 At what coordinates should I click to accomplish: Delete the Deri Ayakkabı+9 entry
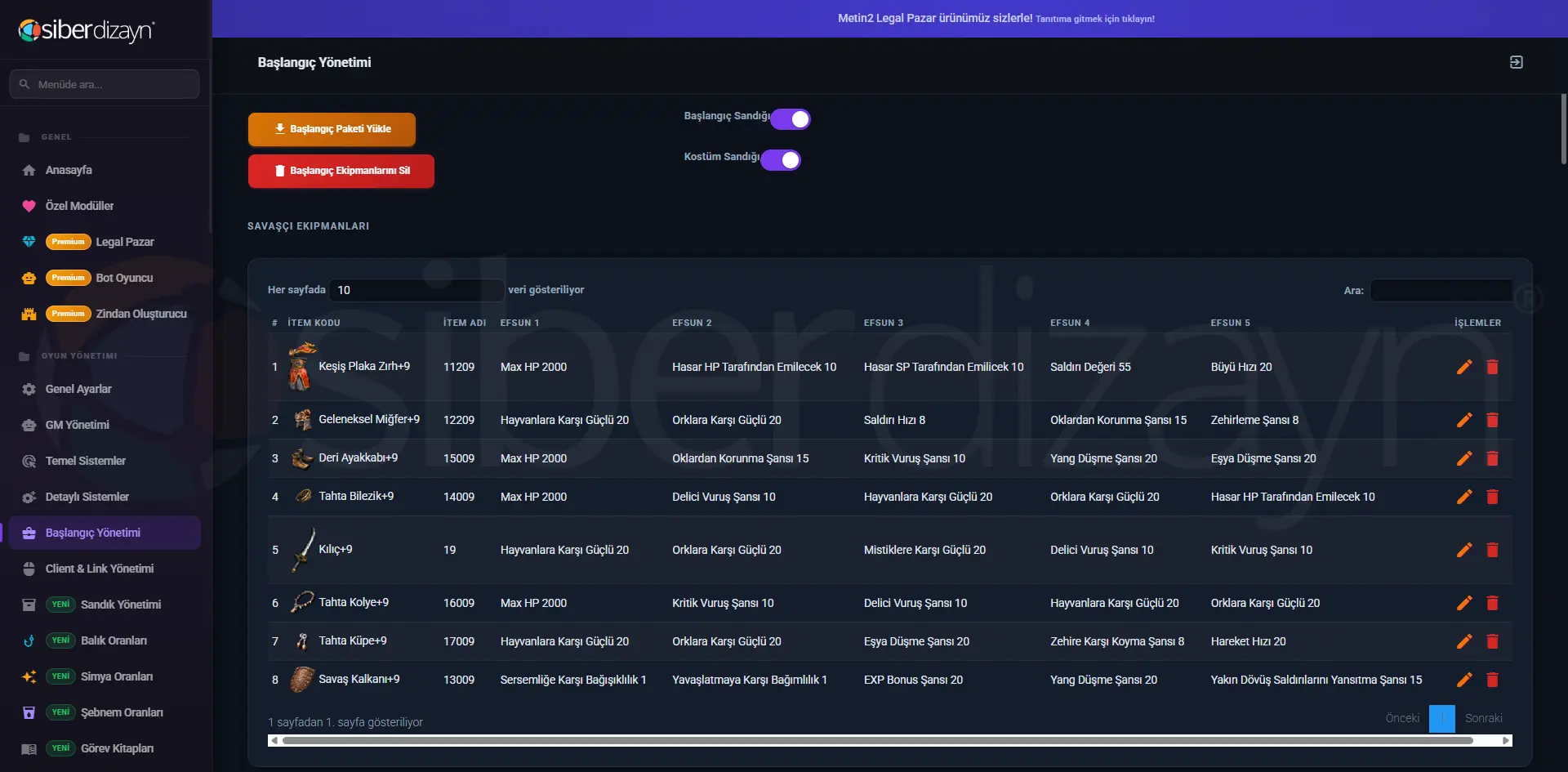pyautogui.click(x=1492, y=458)
